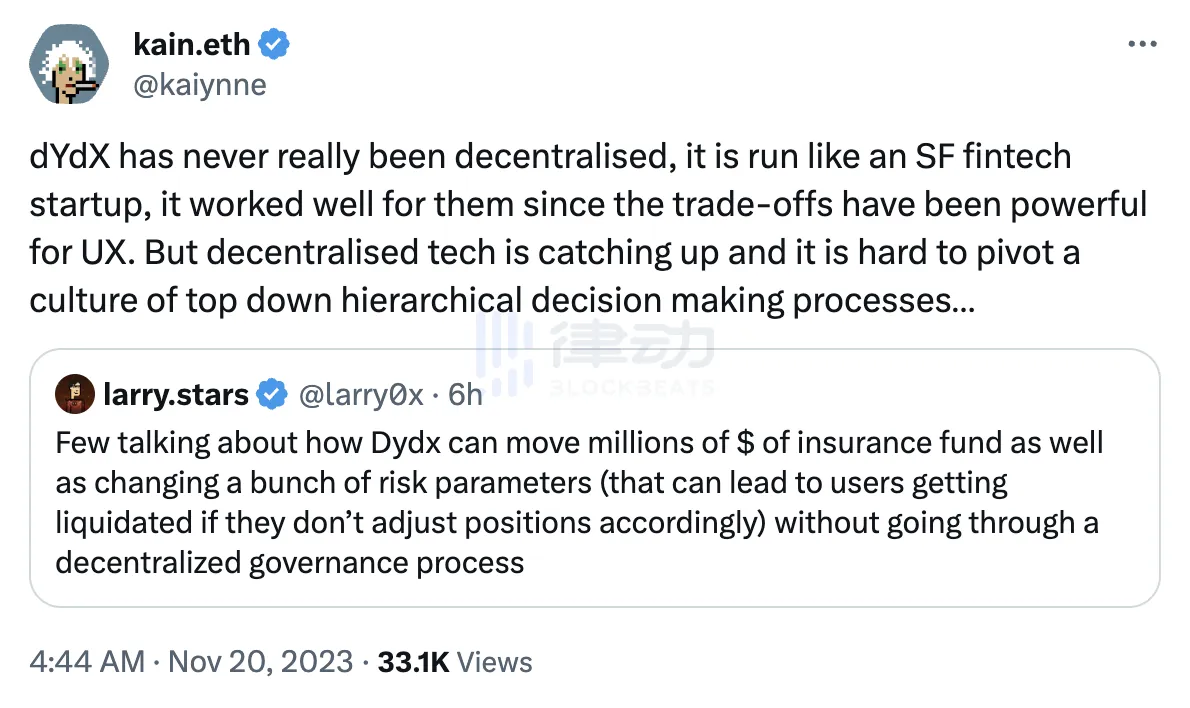Click the verified badge next to larry.stars
The height and width of the screenshot is (708, 1190).
click(269, 395)
